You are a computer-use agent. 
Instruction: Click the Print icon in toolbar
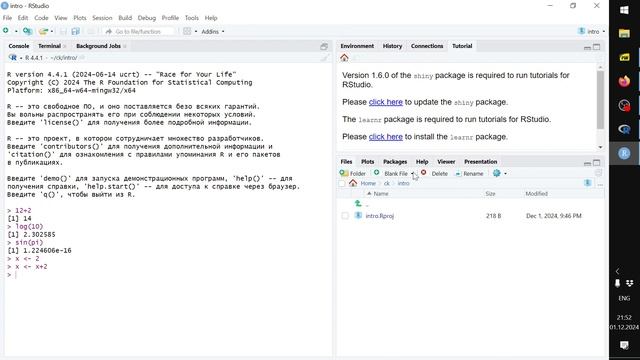pyautogui.click(x=91, y=31)
